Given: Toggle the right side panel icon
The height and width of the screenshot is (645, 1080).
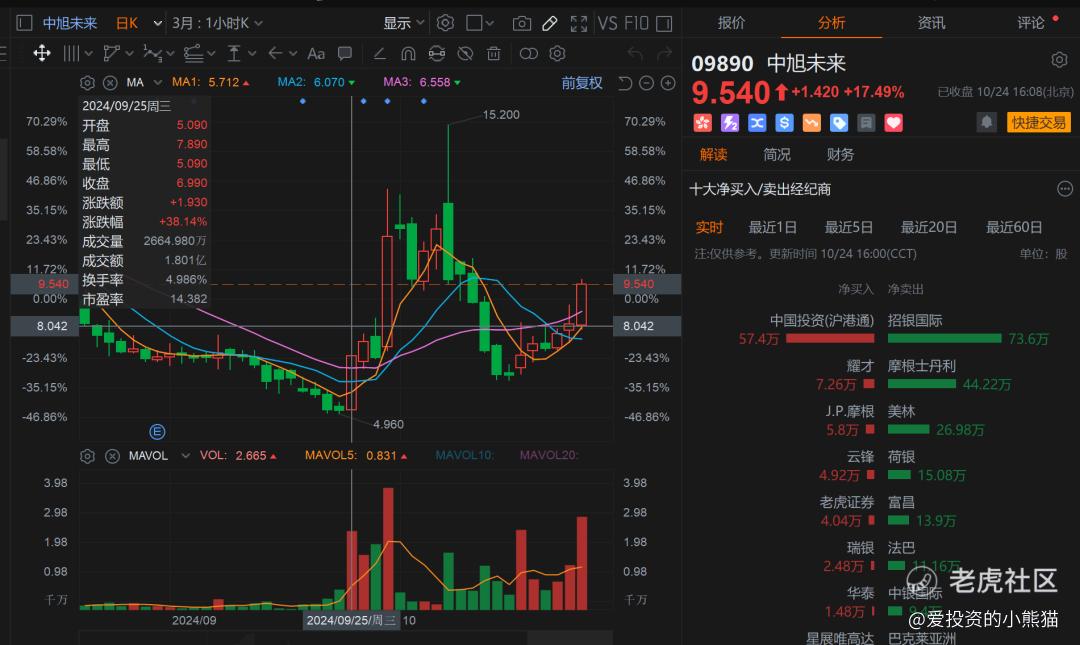Looking at the screenshot, I should point(664,23).
